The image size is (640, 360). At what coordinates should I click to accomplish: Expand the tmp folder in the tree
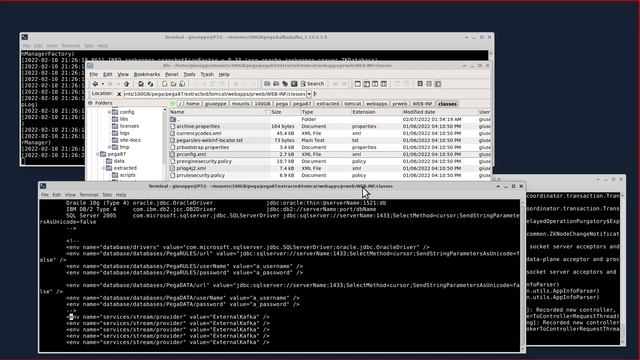point(109,147)
